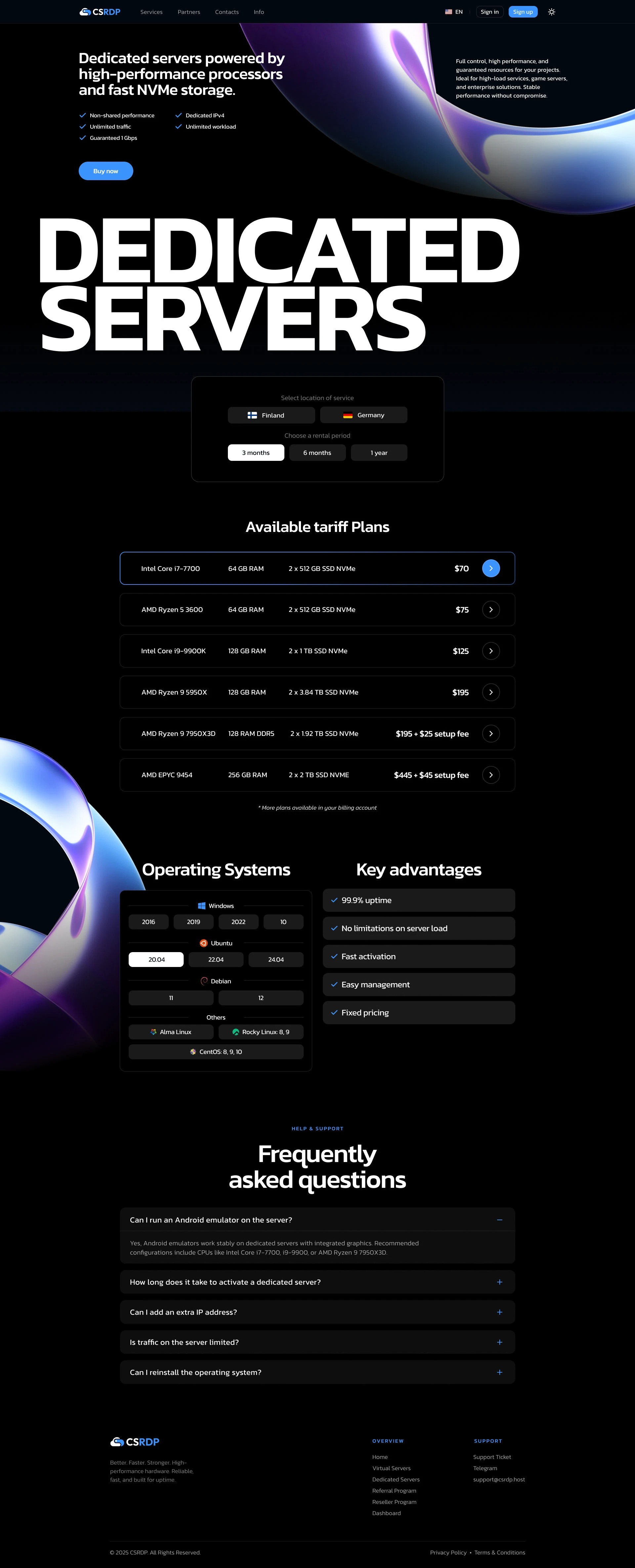The height and width of the screenshot is (1568, 635).
Task: Select the 6 months rental period
Action: pyautogui.click(x=317, y=453)
